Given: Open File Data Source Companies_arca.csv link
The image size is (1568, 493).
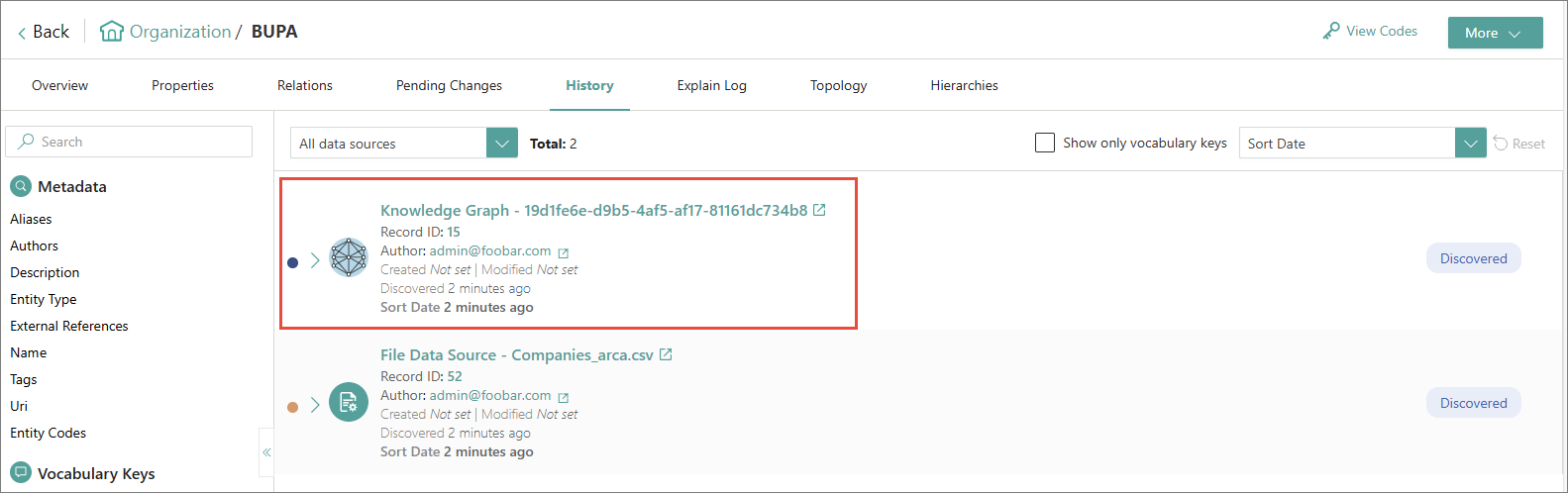Looking at the screenshot, I should coord(517,354).
